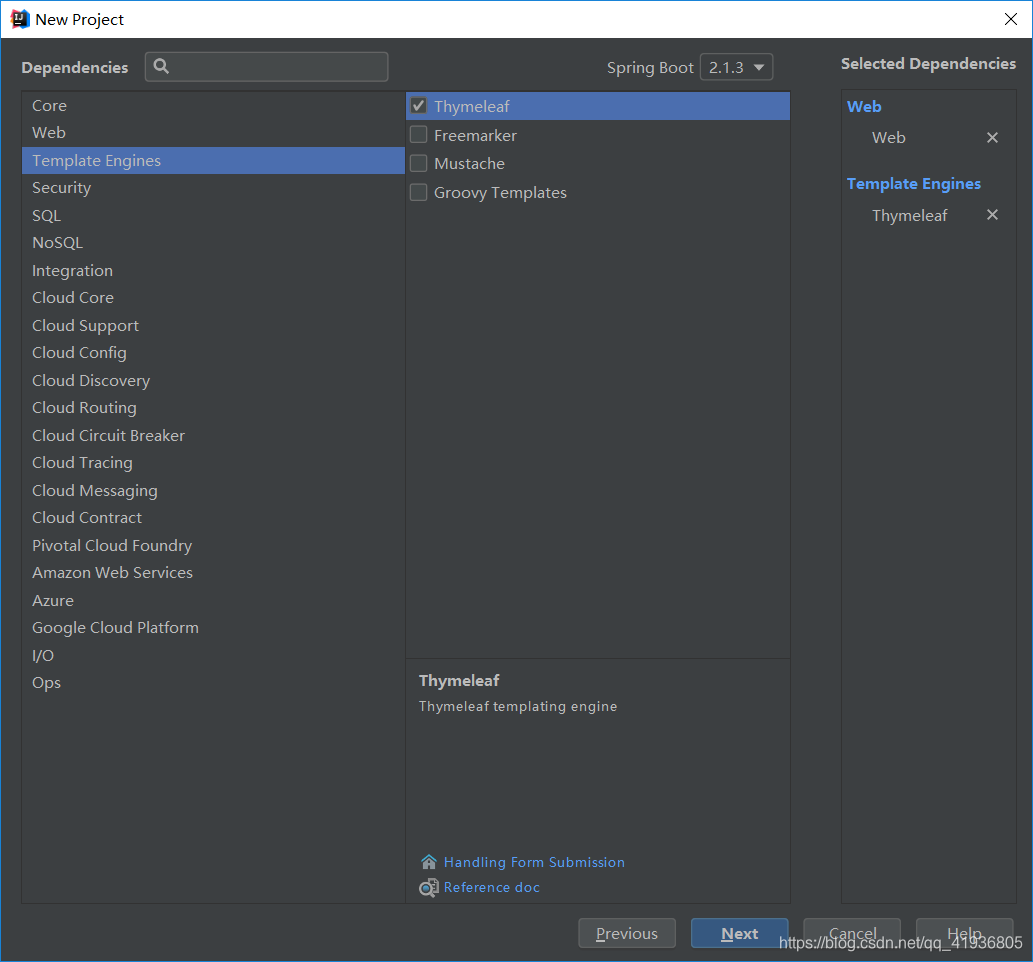Open the Azure category
1033x962 pixels.
pos(213,600)
